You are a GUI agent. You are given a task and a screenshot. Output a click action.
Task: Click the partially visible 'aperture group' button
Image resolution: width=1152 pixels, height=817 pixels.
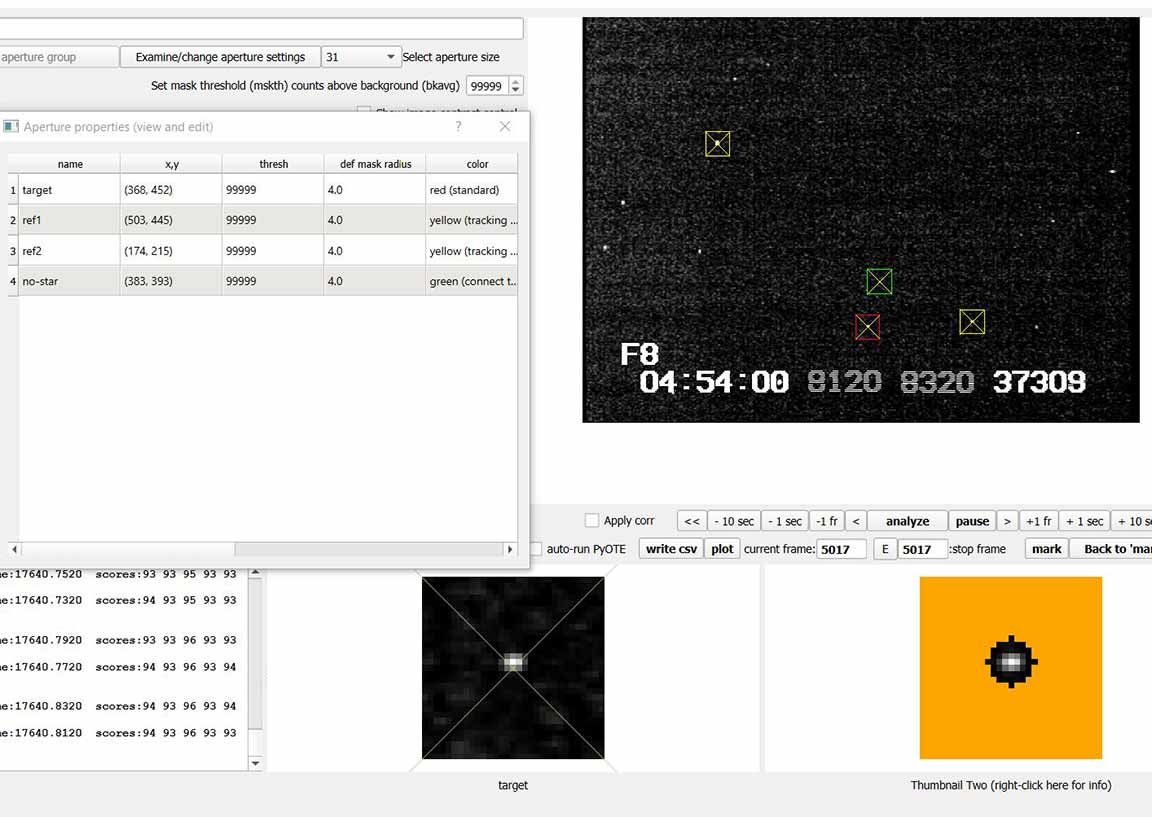point(59,57)
